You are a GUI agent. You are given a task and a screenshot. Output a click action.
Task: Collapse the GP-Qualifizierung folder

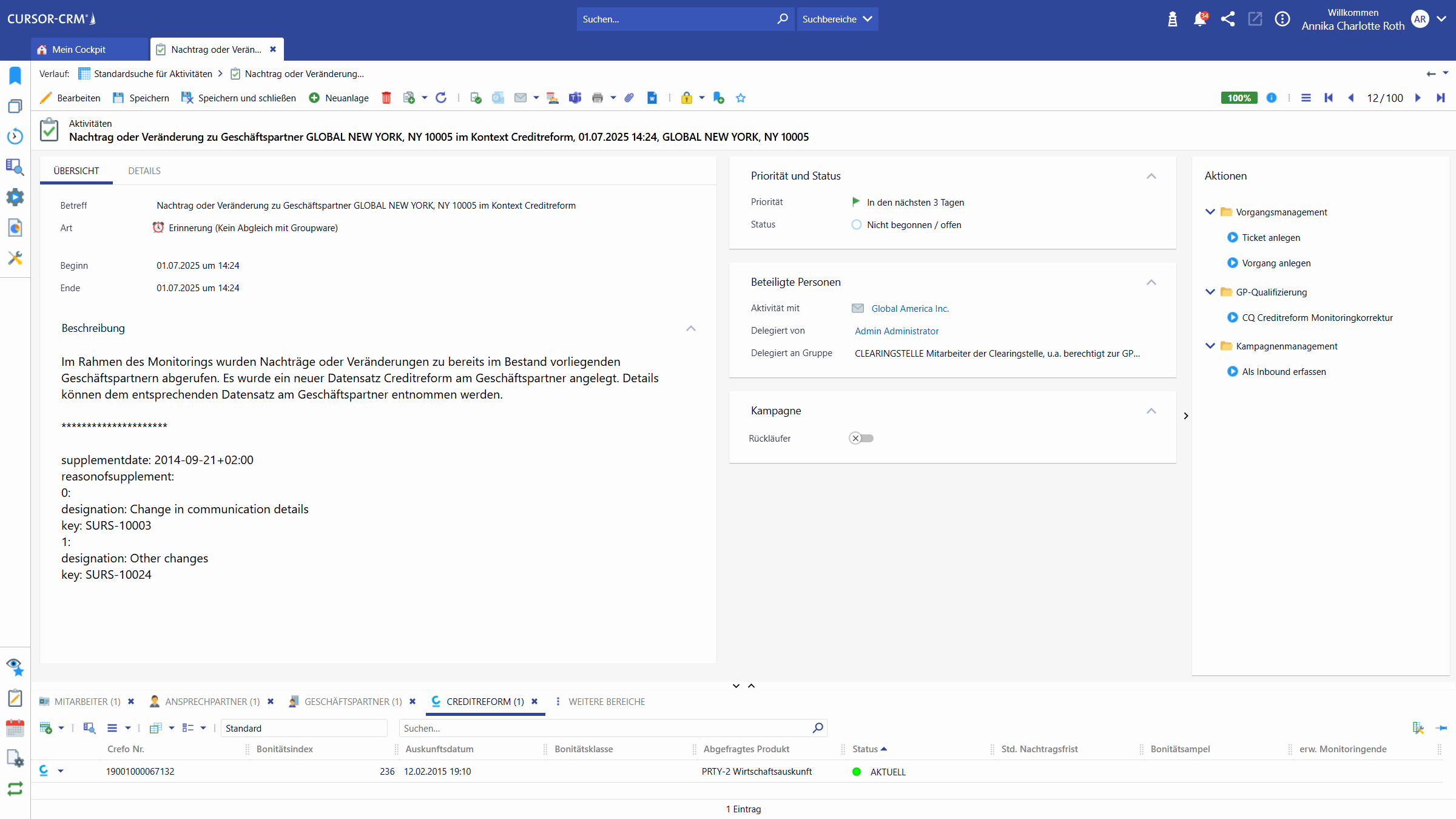coord(1210,292)
